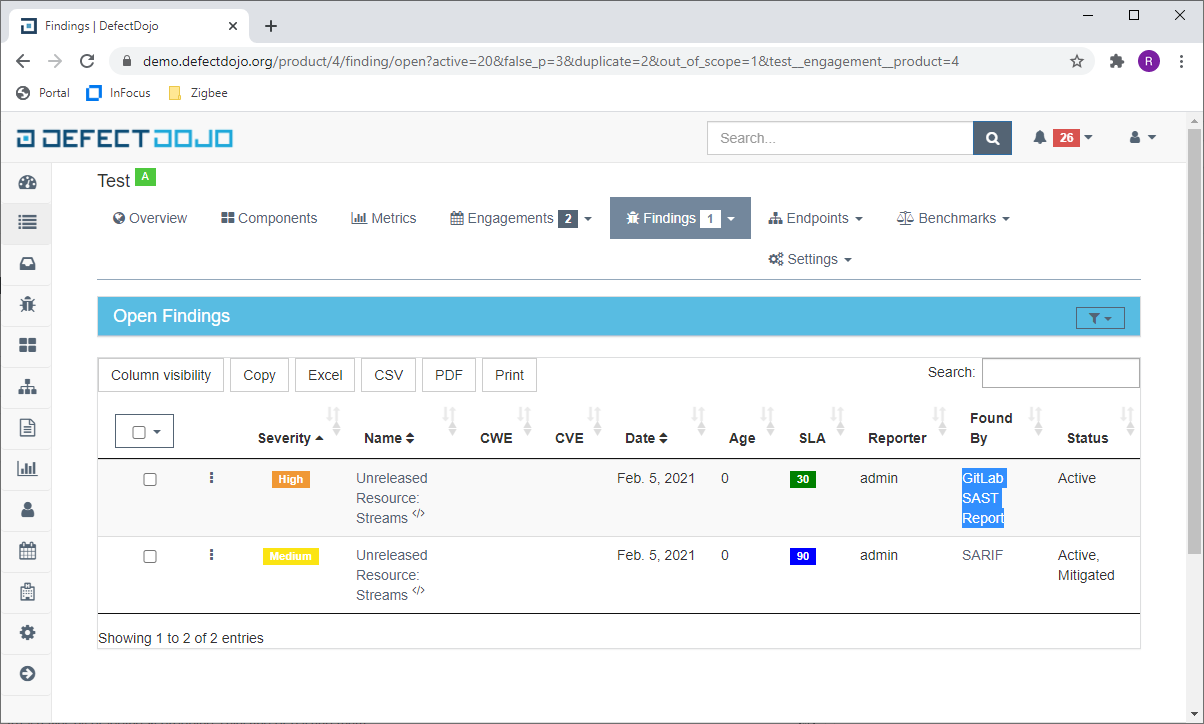Select the Overview tab for Test product
Image resolution: width=1204 pixels, height=724 pixels.
click(149, 218)
